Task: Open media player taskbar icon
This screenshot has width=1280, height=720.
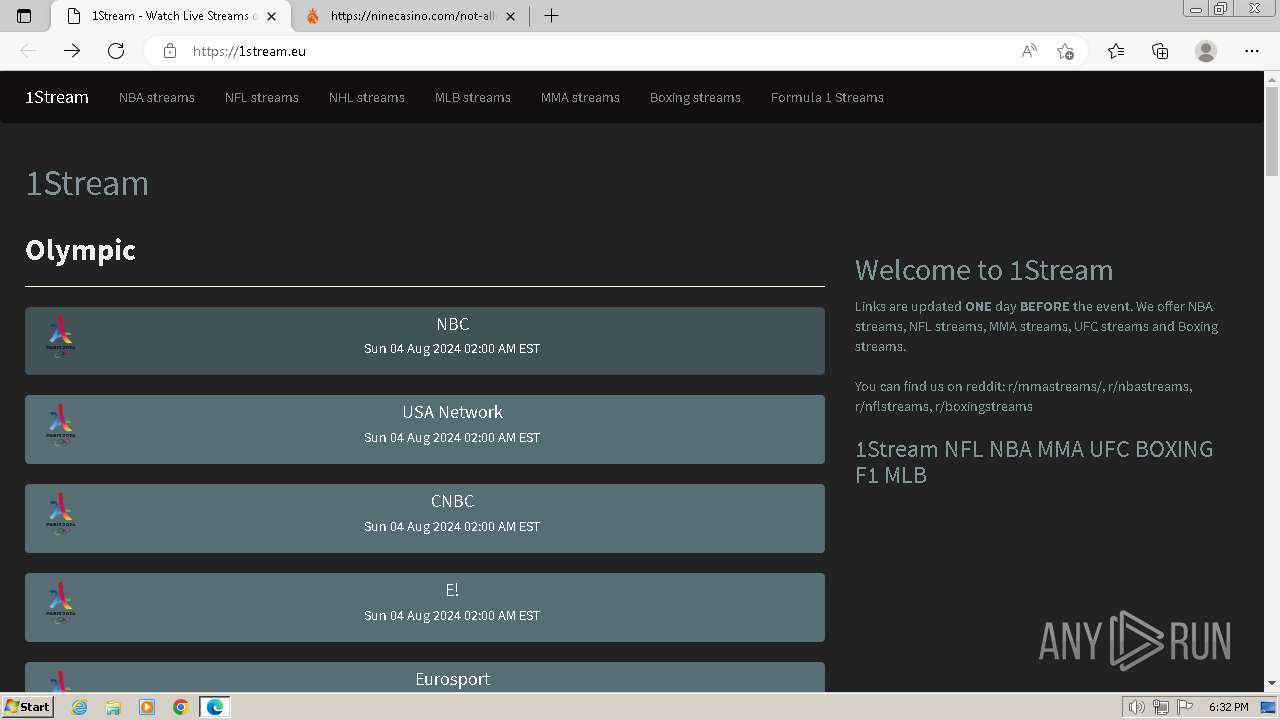Action: tap(147, 707)
